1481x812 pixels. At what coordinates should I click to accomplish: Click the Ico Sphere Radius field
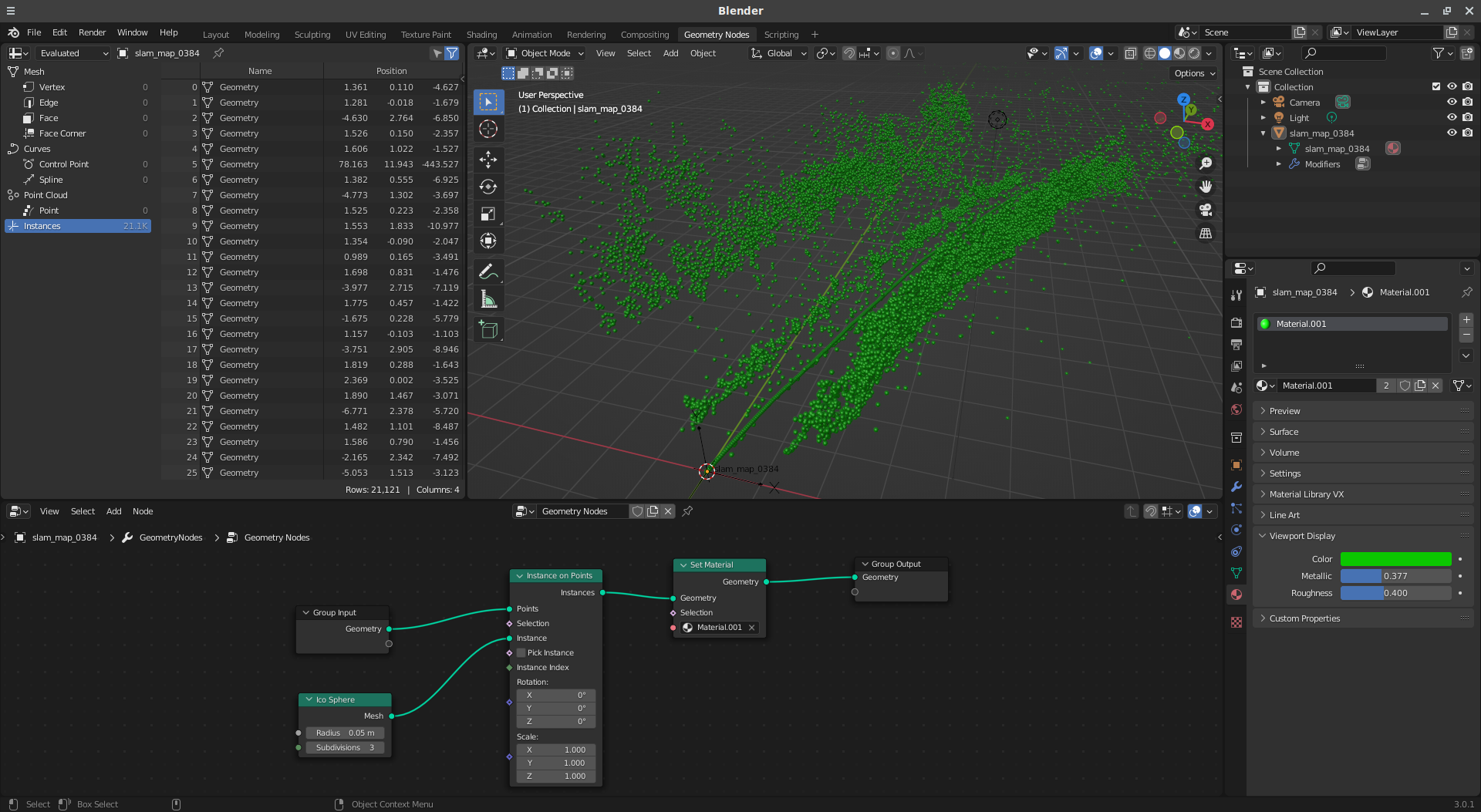pos(345,733)
